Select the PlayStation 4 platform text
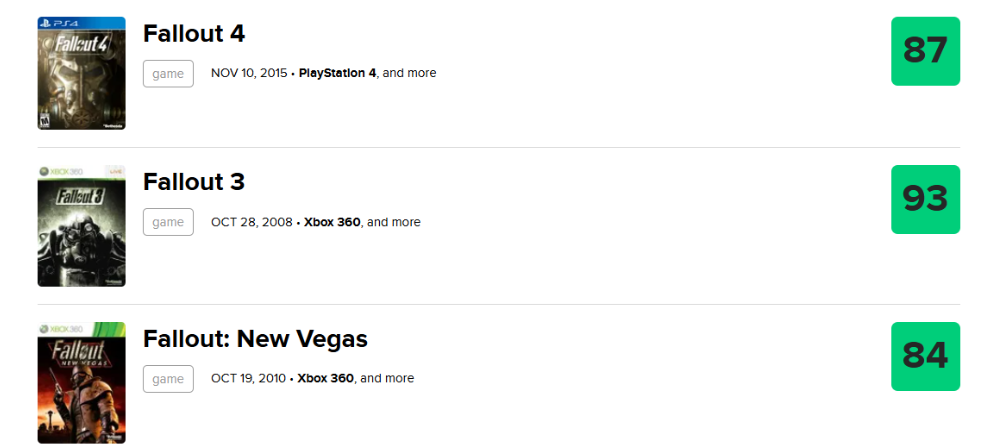 (x=337, y=73)
